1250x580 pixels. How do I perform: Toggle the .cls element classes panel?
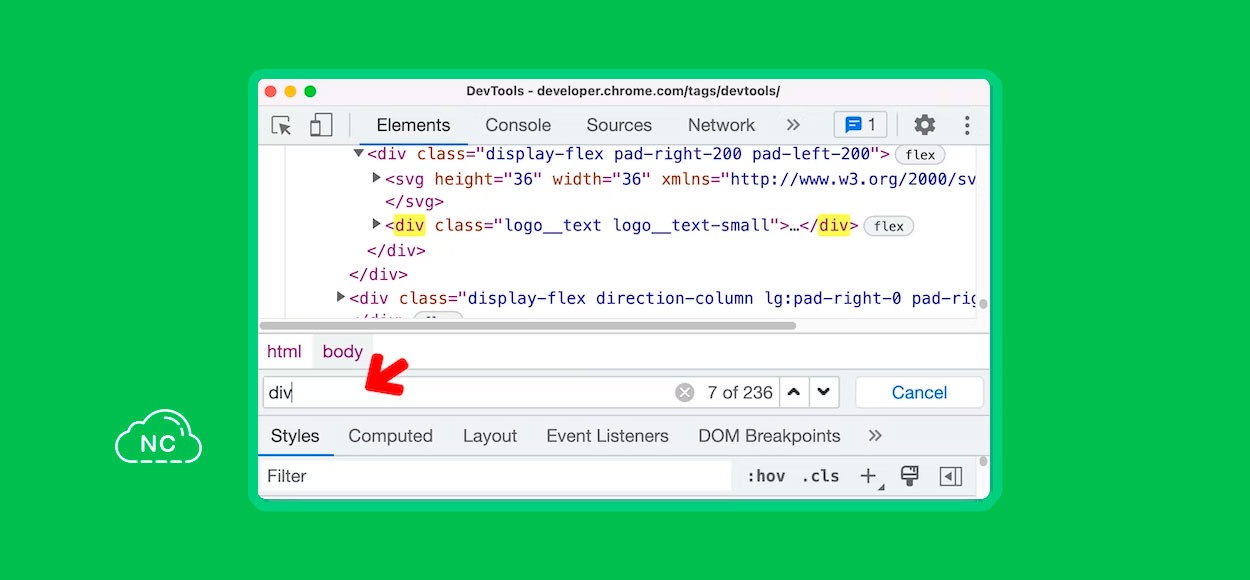click(820, 476)
